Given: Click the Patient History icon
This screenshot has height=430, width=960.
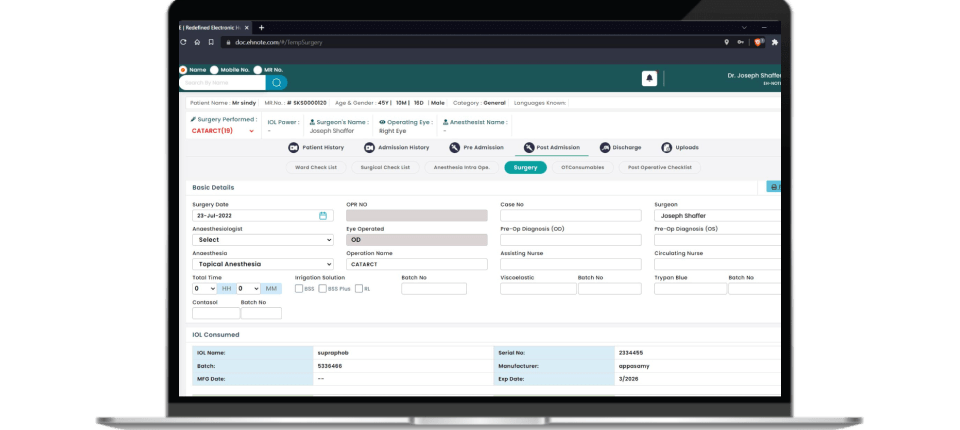Looking at the screenshot, I should point(294,148).
